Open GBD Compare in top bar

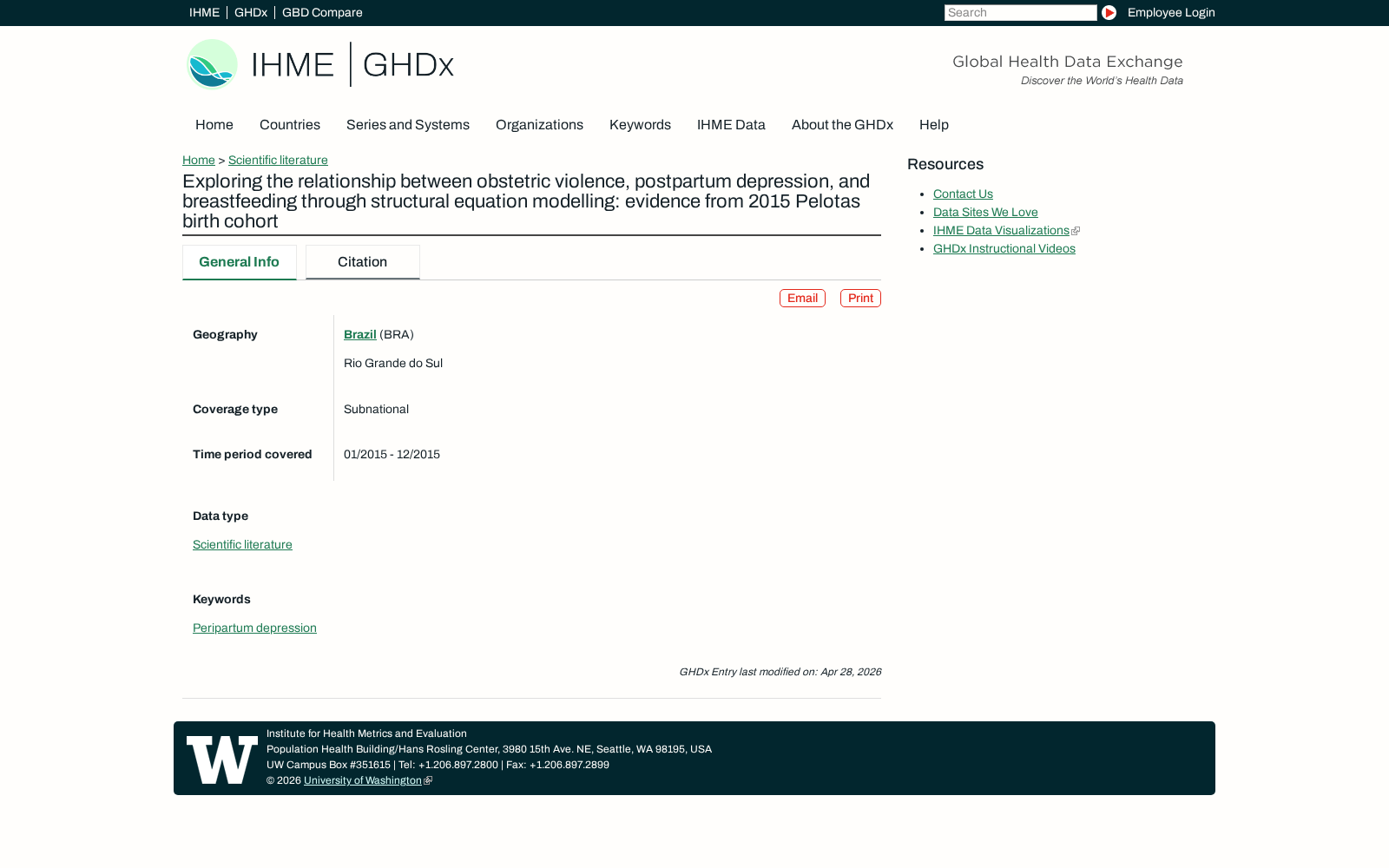(322, 13)
